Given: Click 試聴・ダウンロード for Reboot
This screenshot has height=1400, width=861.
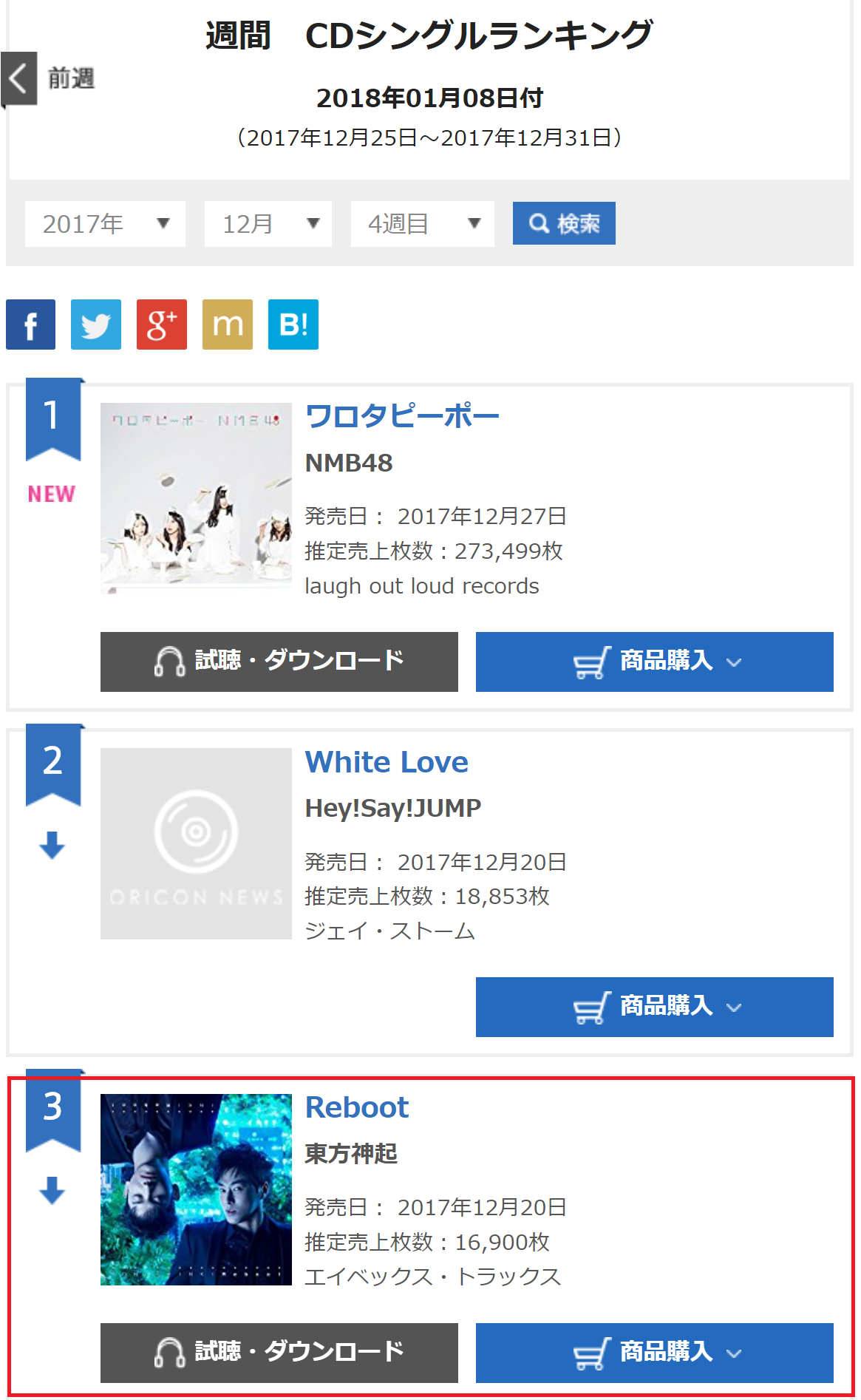Looking at the screenshot, I should pyautogui.click(x=279, y=1353).
